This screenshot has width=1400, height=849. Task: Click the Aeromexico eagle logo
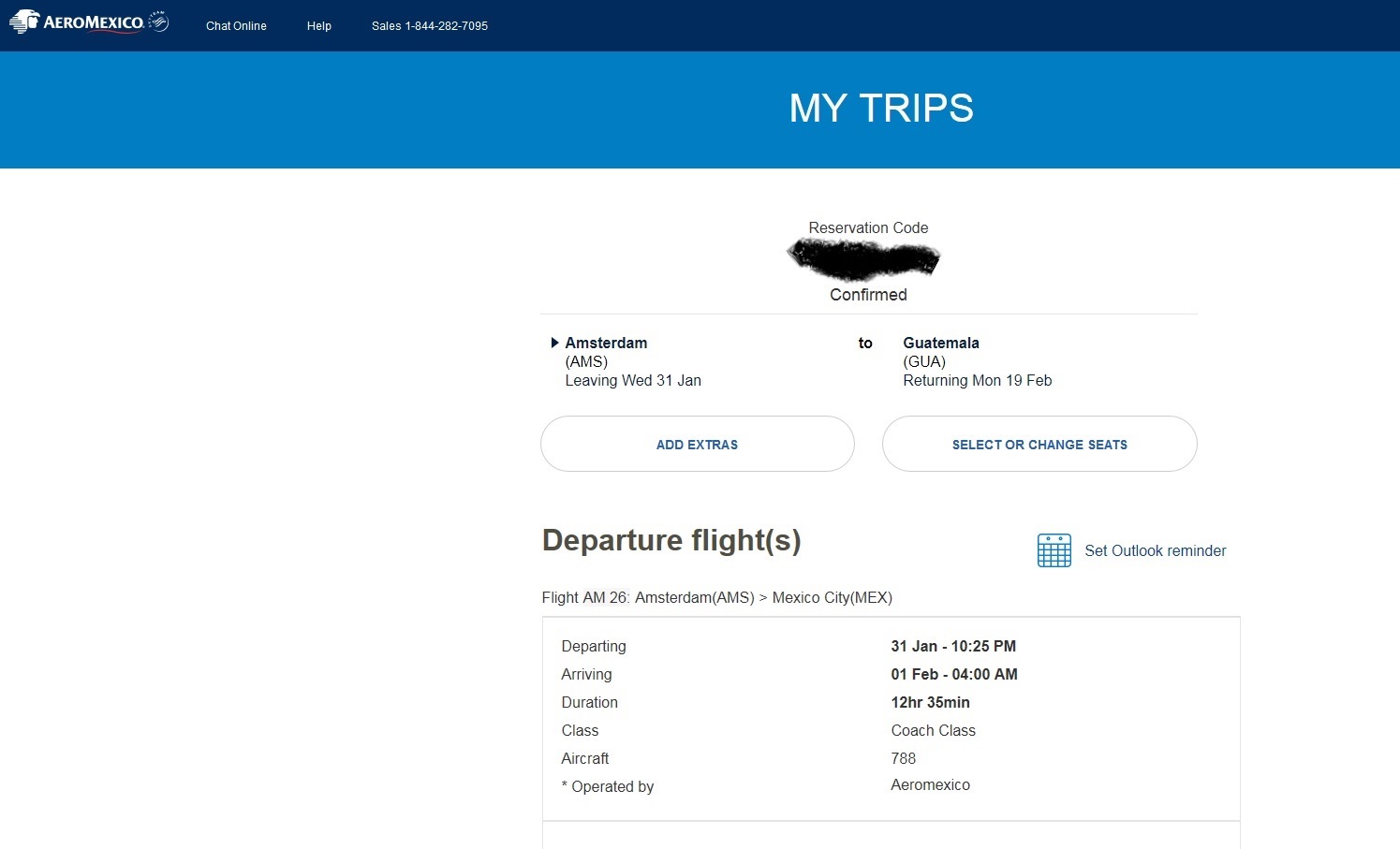pyautogui.click(x=25, y=22)
